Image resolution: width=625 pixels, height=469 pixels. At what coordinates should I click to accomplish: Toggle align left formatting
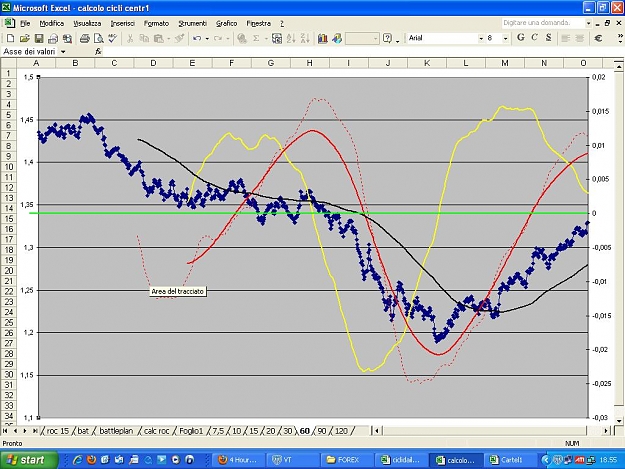pos(565,38)
